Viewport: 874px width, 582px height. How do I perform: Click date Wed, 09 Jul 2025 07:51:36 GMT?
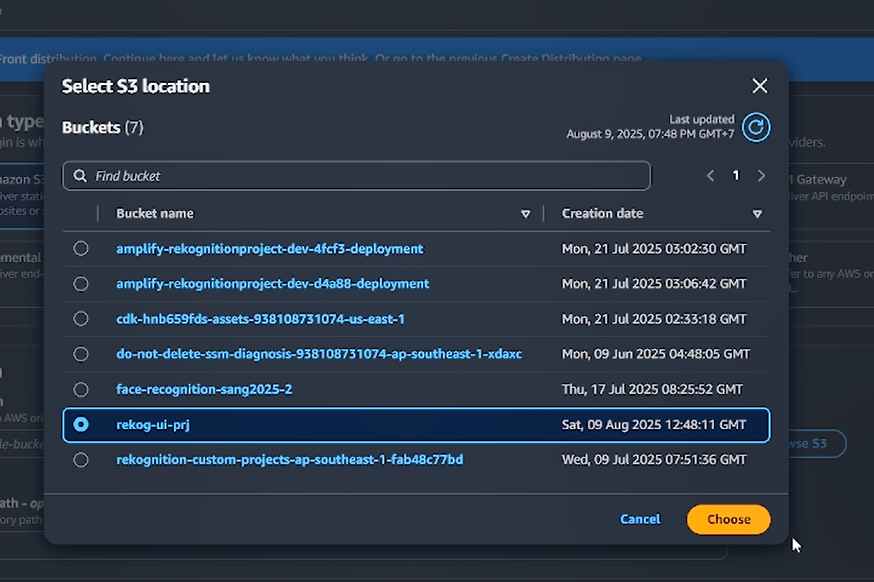tap(654, 460)
